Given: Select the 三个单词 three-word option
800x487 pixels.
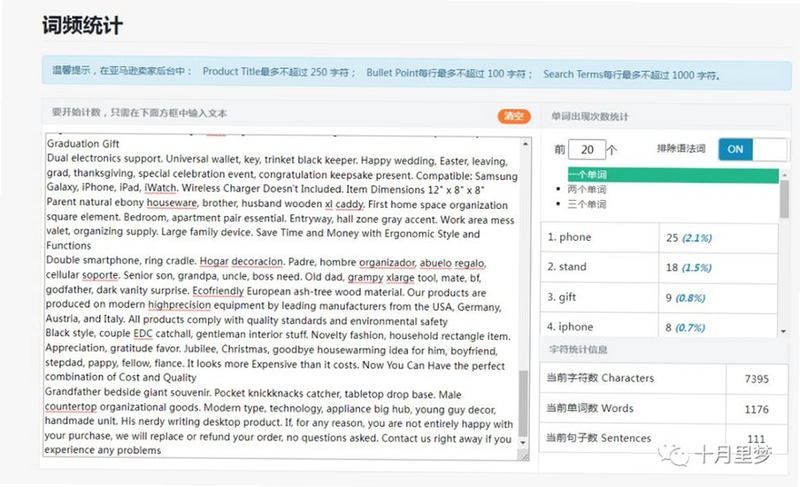Looking at the screenshot, I should pos(587,204).
